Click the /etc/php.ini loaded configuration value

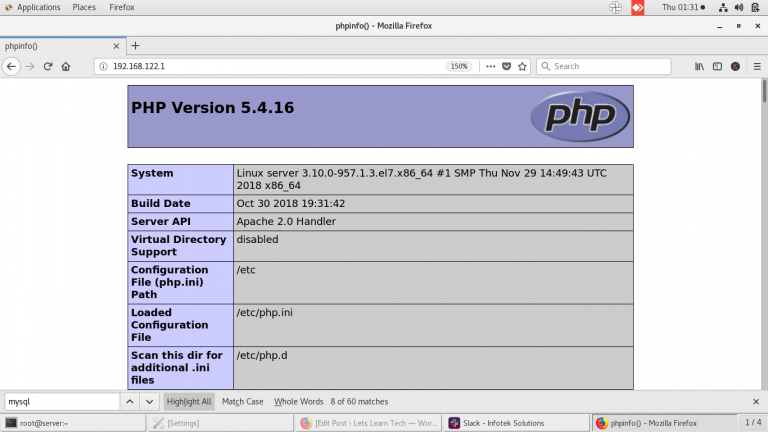[264, 312]
